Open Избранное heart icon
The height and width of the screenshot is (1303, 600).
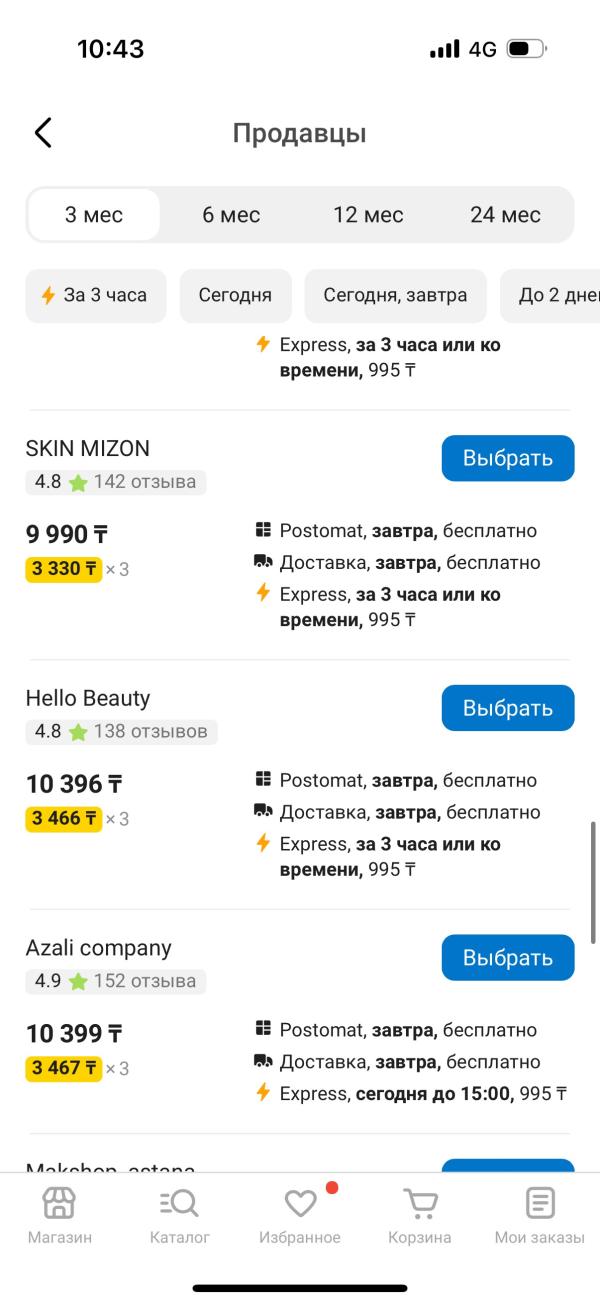[x=300, y=1203]
